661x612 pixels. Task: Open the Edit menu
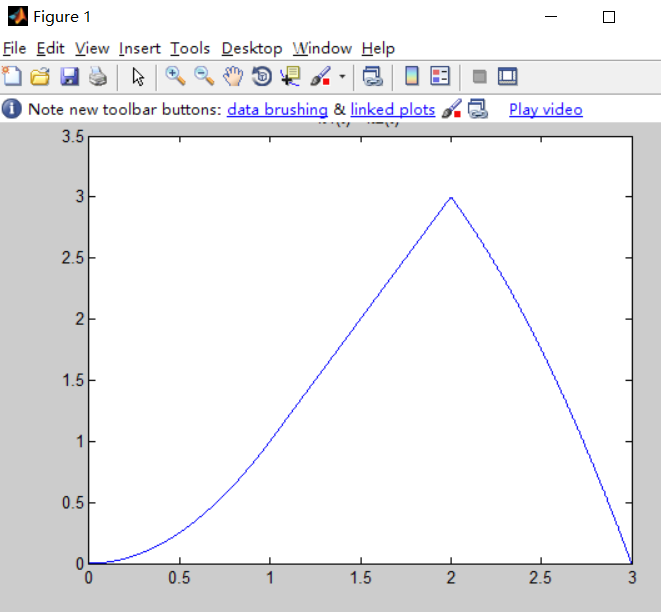(x=50, y=48)
